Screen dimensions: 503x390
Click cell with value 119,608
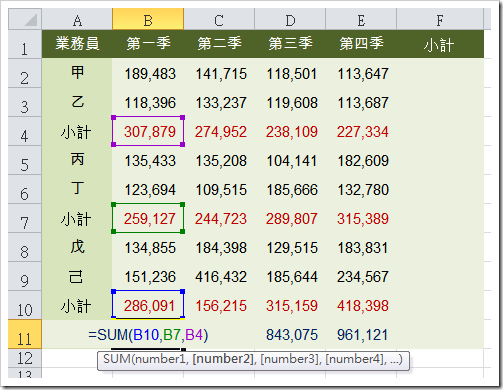tap(290, 102)
